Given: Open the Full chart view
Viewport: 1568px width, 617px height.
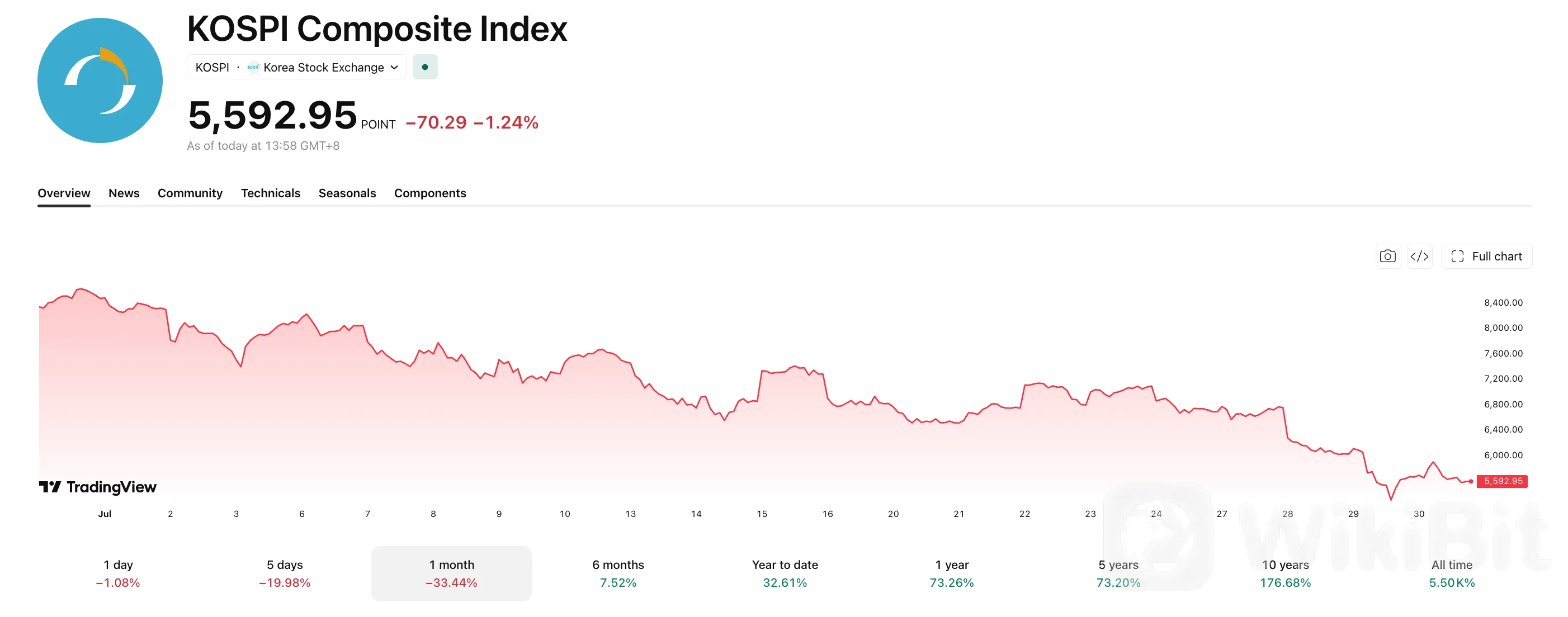Looking at the screenshot, I should [1486, 256].
